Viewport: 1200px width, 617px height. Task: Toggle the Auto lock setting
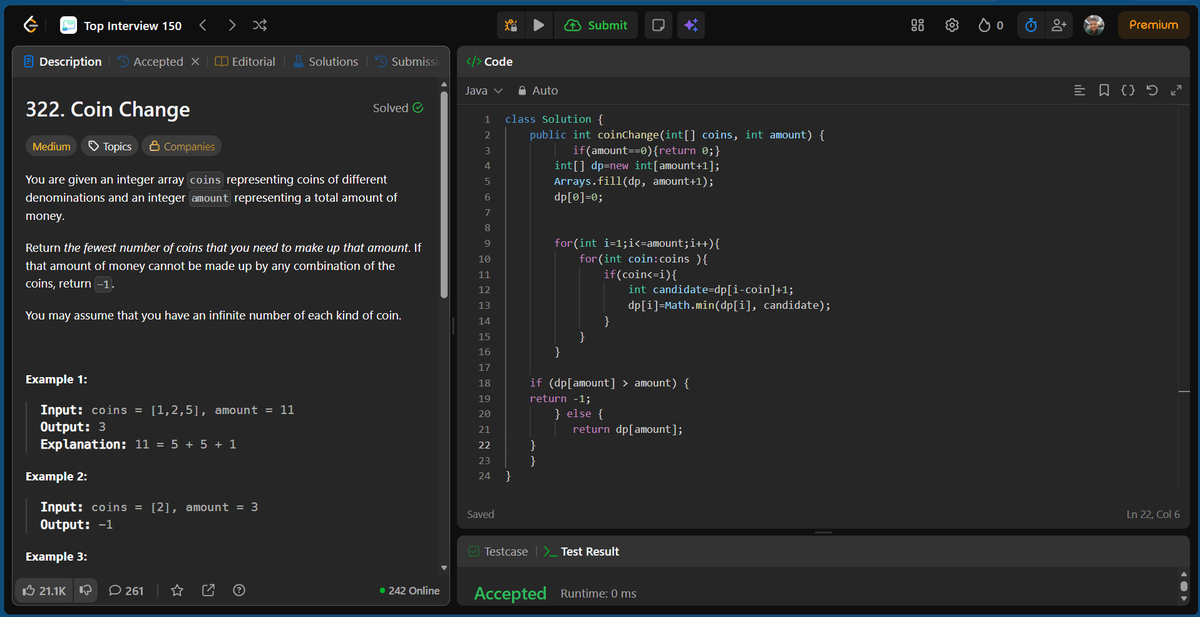[x=537, y=90]
